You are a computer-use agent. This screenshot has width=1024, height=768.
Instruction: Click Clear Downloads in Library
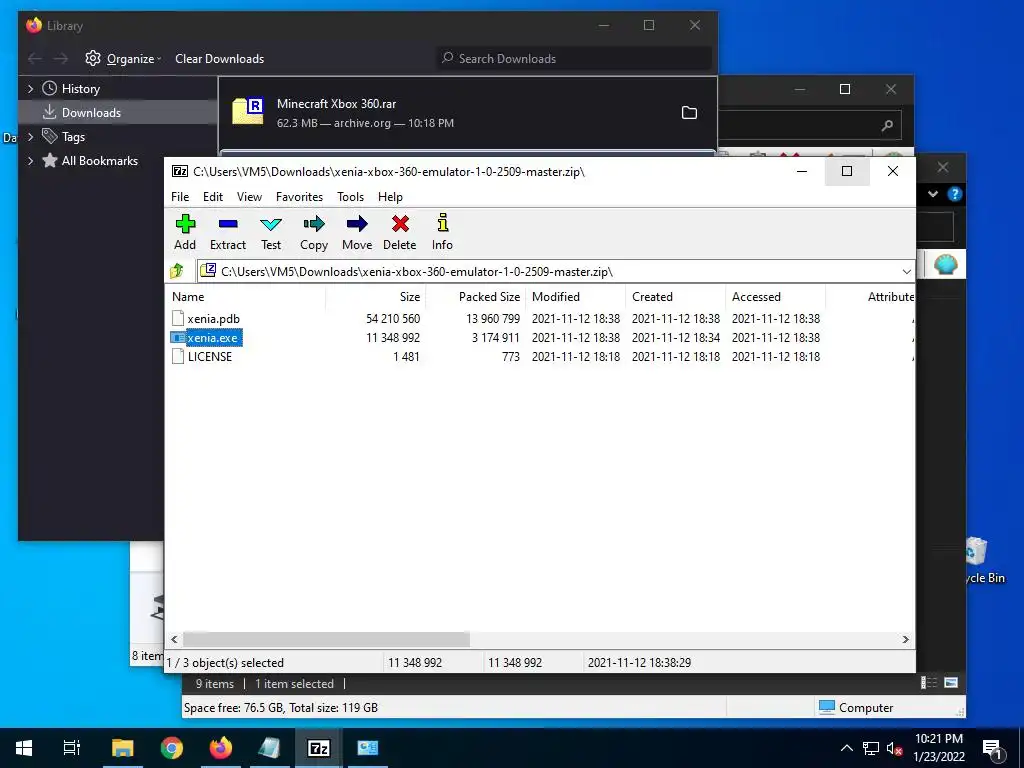[219, 59]
